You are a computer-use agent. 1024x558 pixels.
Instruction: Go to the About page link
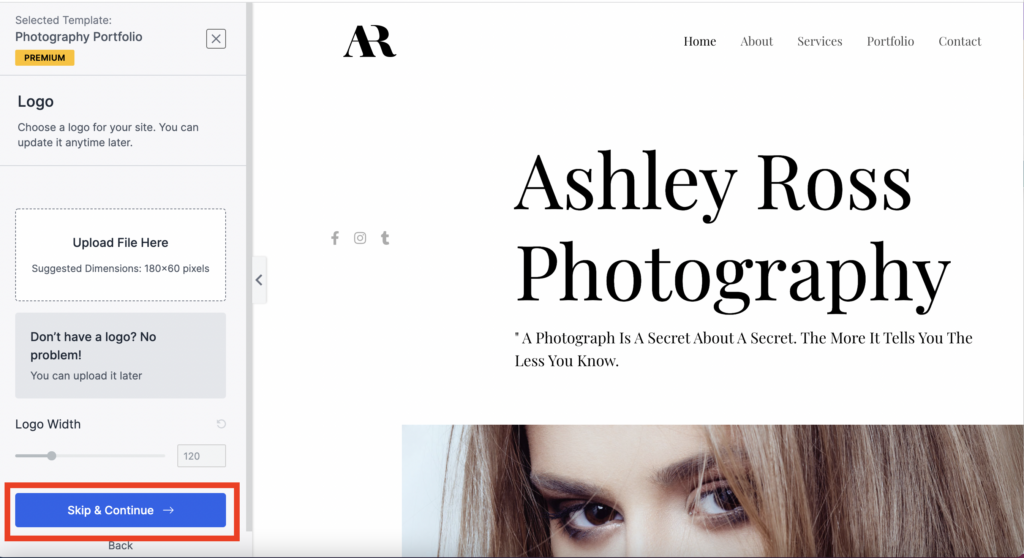point(756,41)
